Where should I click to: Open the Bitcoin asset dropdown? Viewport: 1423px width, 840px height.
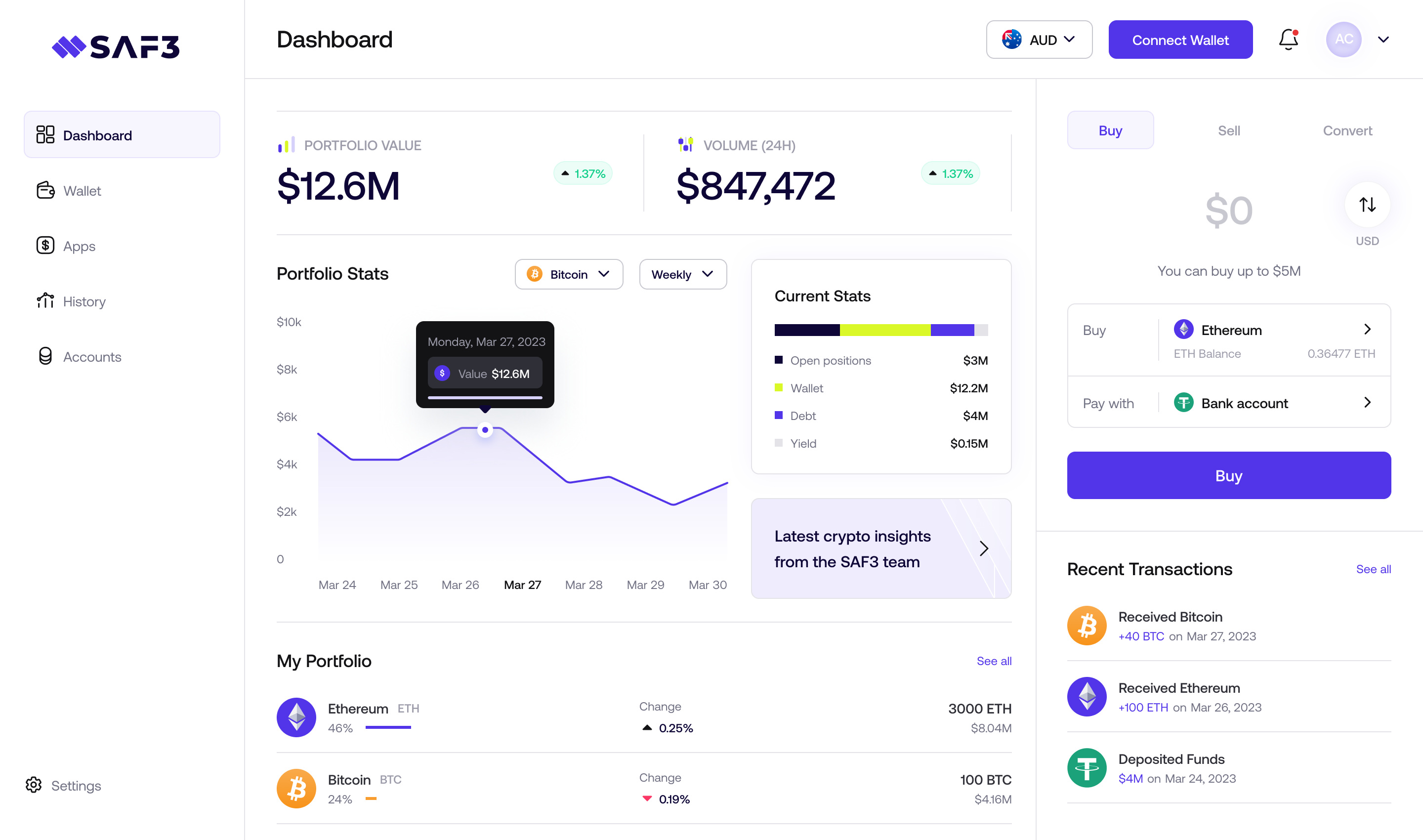click(x=569, y=274)
